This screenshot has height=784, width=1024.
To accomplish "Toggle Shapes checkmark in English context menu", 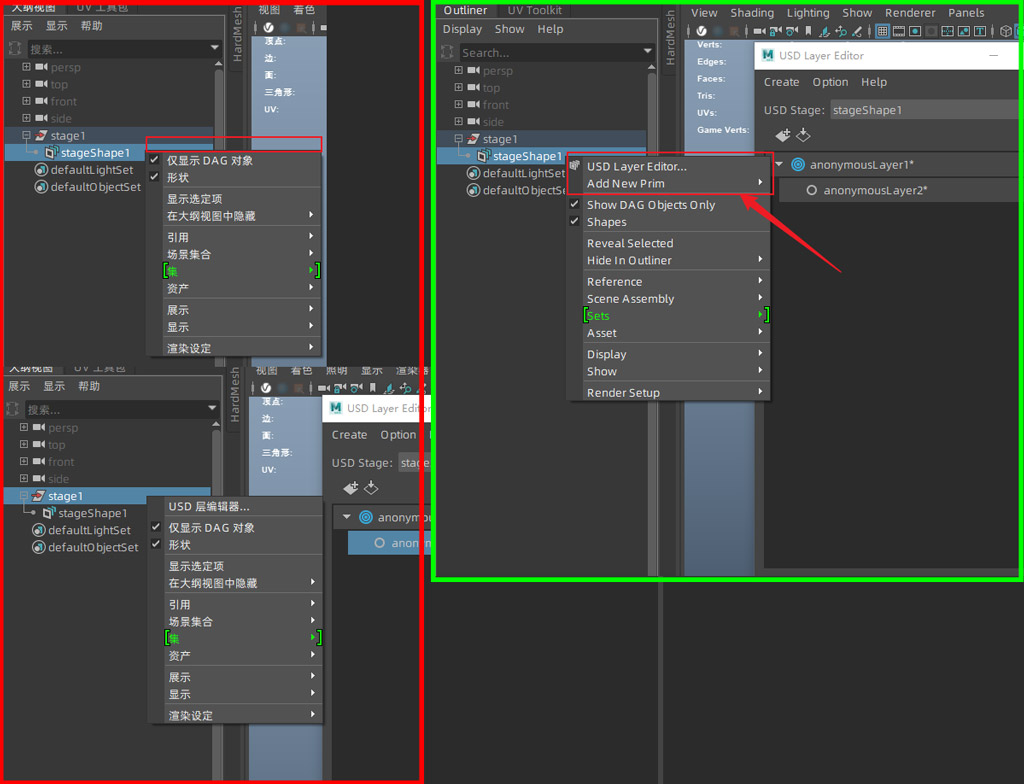I will 575,221.
